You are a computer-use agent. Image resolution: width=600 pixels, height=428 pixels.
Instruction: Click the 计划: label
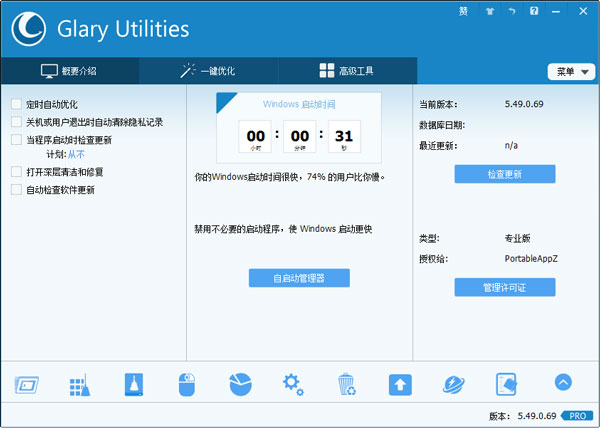click(56, 155)
